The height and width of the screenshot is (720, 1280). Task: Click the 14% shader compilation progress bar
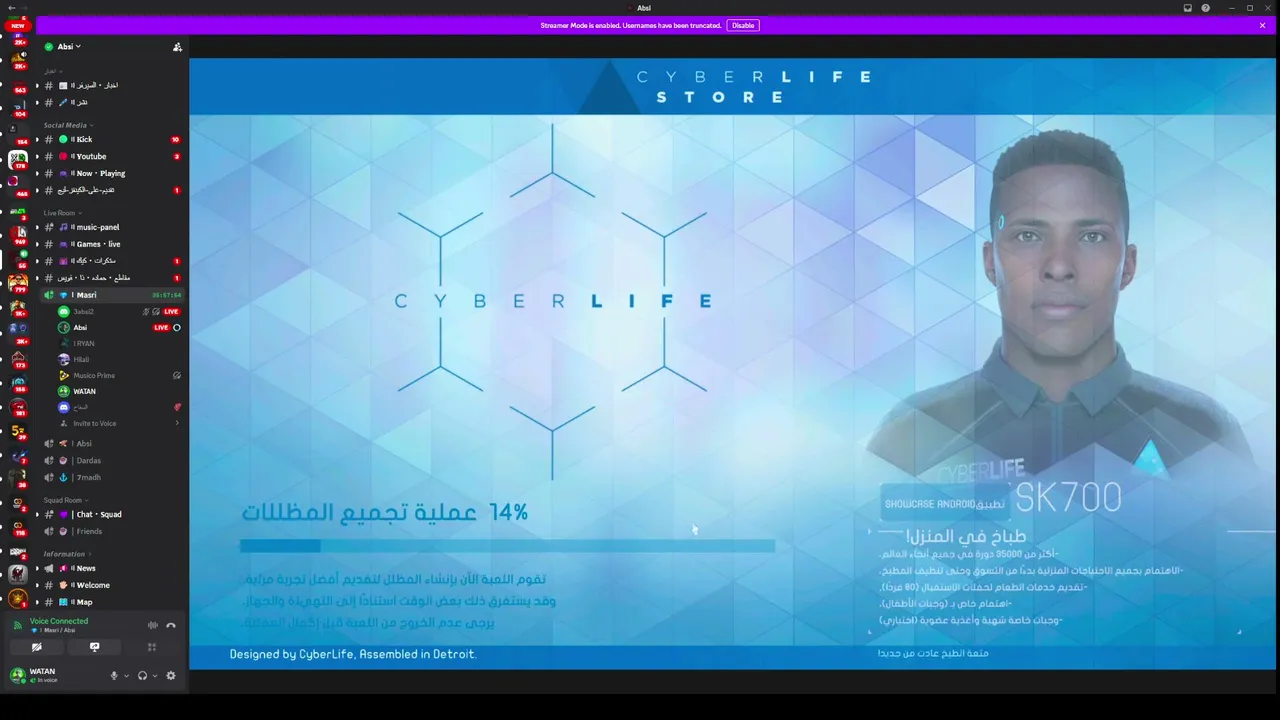[x=507, y=546]
